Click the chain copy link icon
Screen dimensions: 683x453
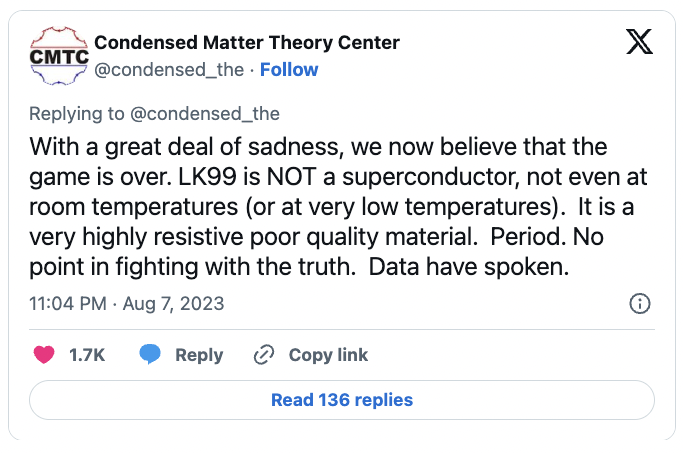(x=265, y=355)
